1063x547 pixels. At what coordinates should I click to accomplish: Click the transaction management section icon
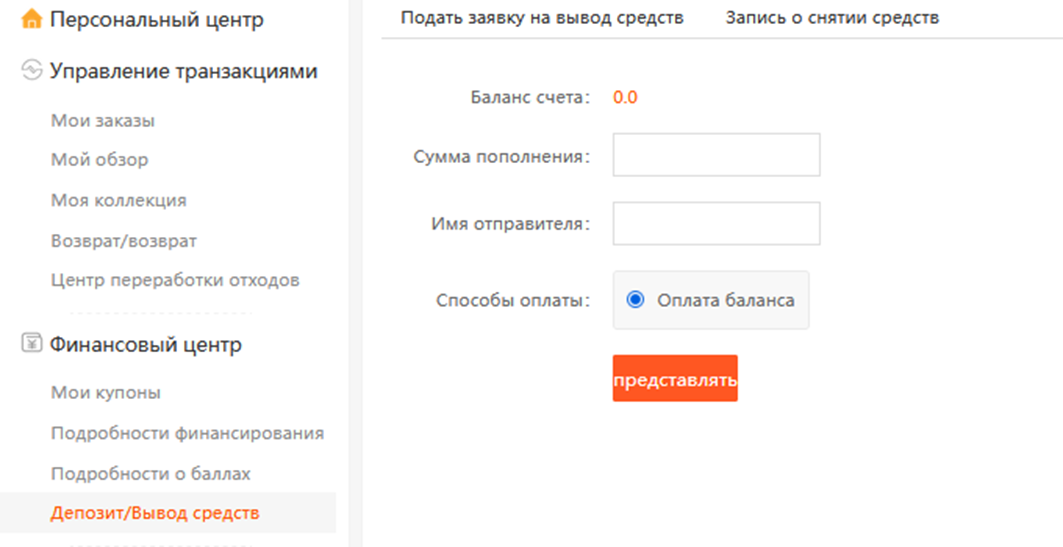[32, 71]
